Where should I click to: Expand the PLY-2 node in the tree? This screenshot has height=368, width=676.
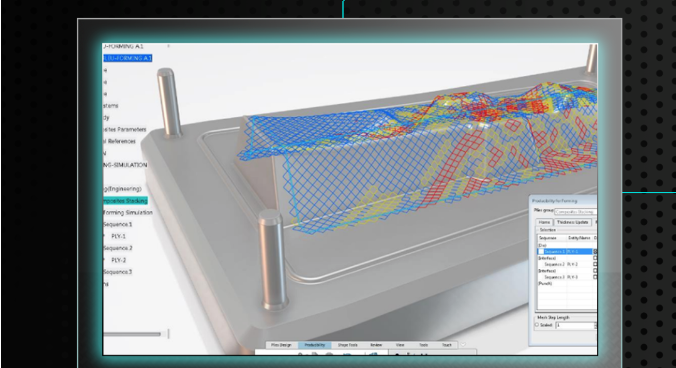point(104,260)
